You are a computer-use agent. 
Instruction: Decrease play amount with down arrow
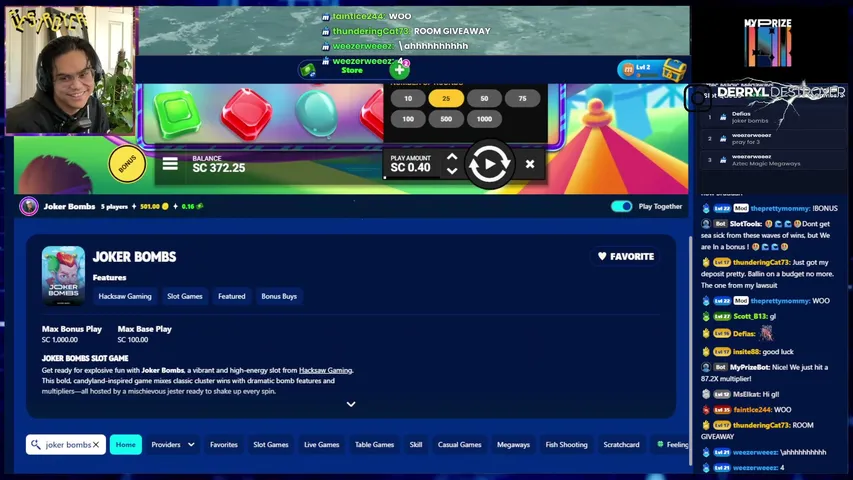[x=452, y=171]
